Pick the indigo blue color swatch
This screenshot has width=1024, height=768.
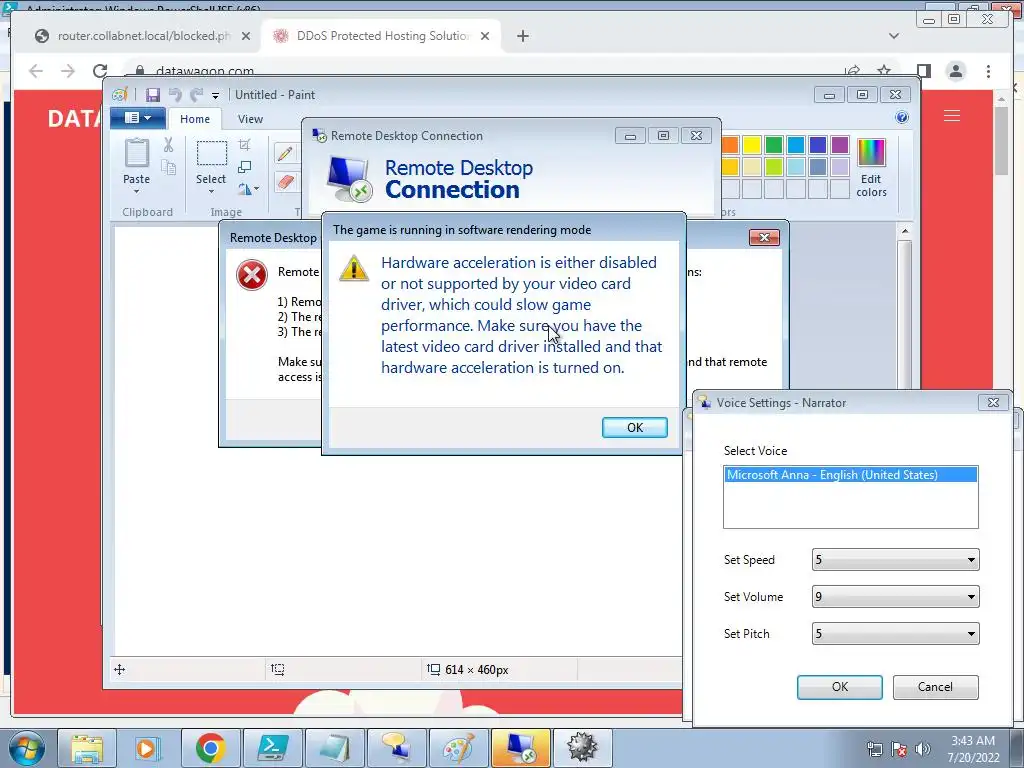point(818,144)
